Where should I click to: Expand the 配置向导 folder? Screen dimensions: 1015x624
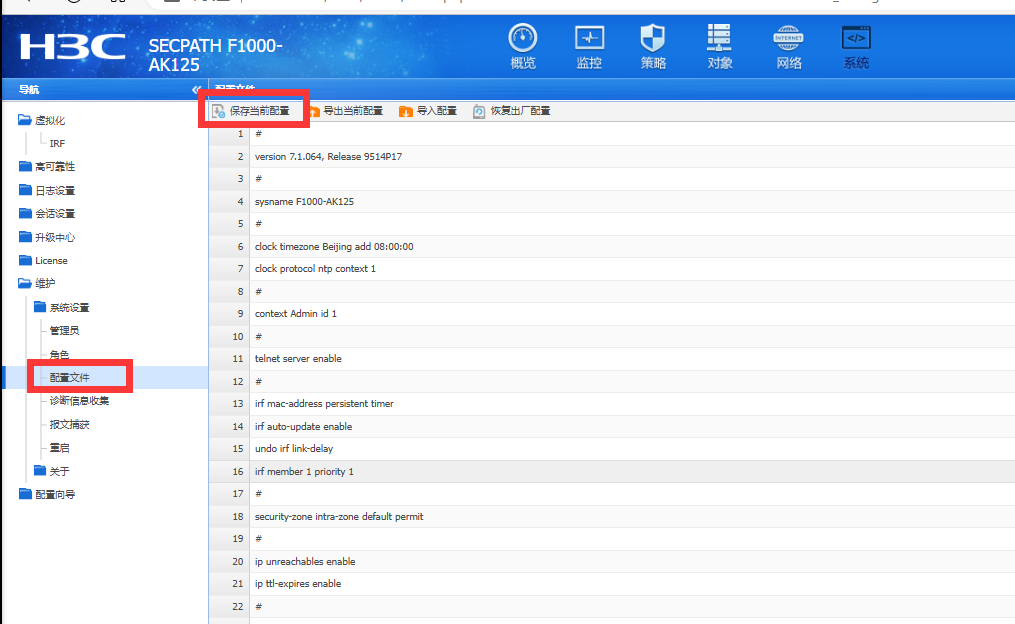[25, 494]
